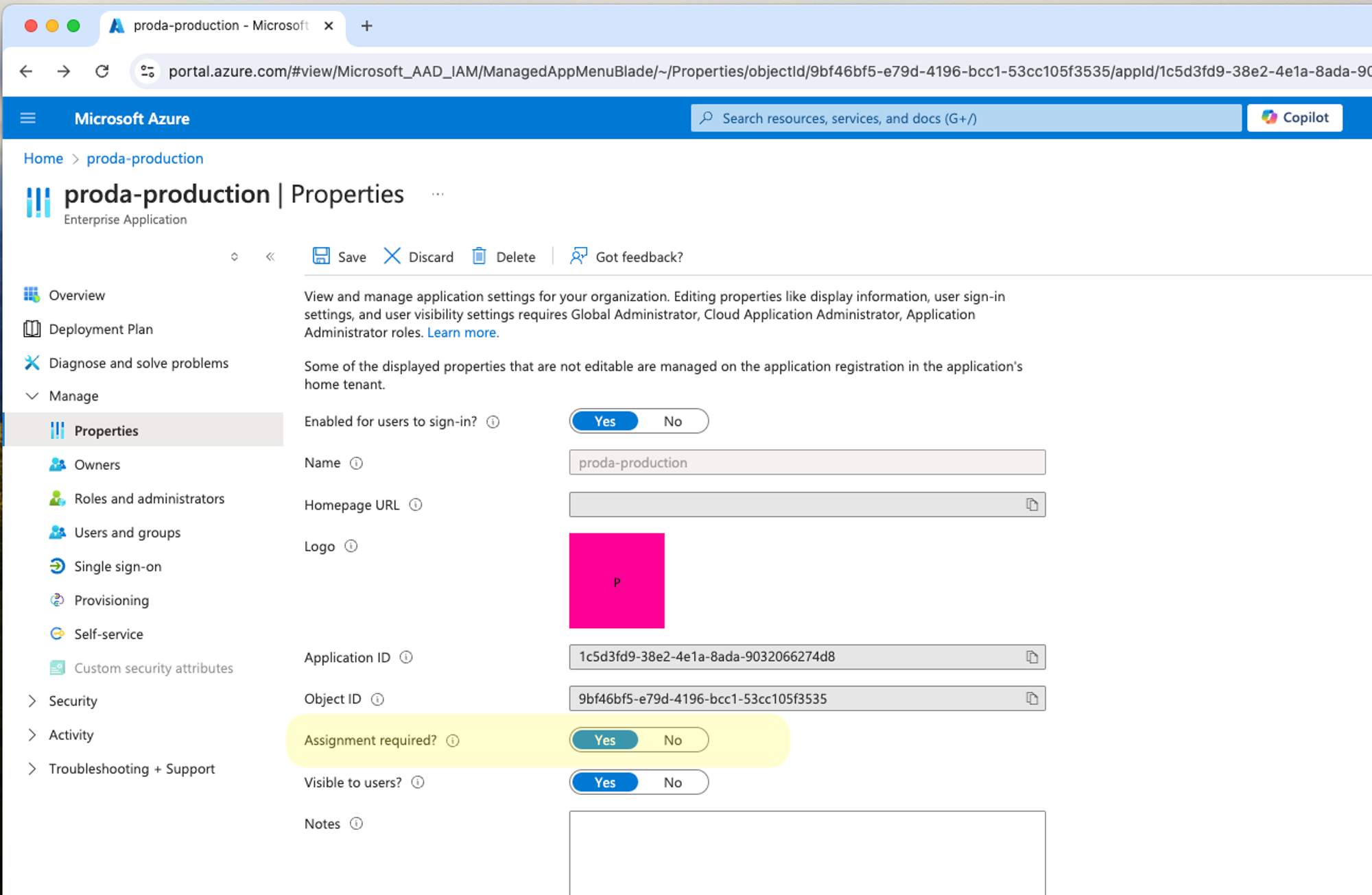Click the Learn more link
Image resolution: width=1372 pixels, height=895 pixels.
pyautogui.click(x=462, y=332)
